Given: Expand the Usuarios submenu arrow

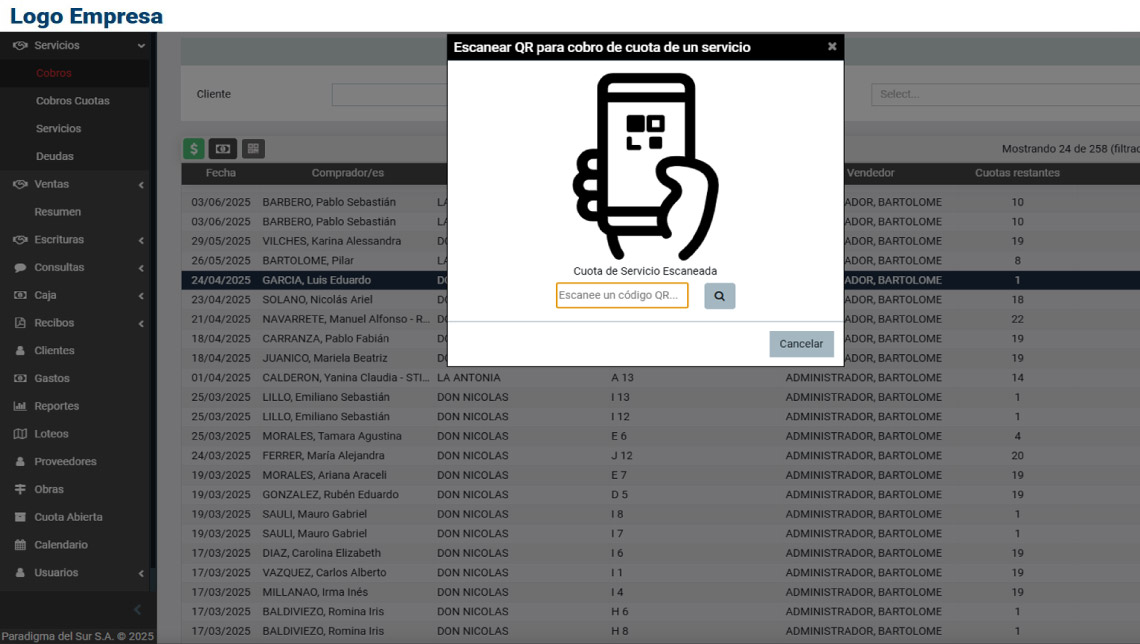Looking at the screenshot, I should point(141,573).
